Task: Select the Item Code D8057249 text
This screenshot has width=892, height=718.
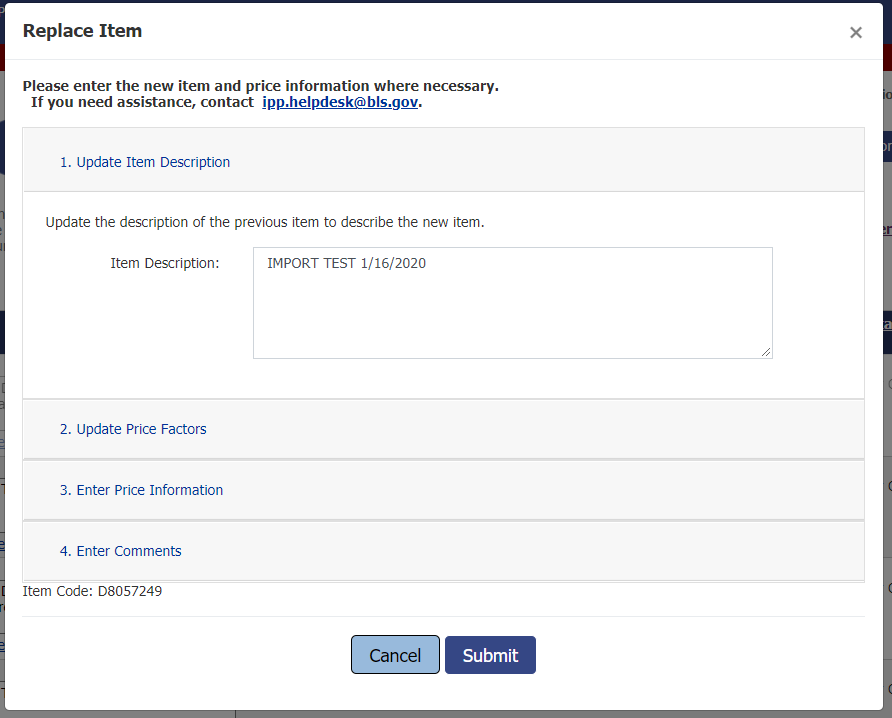Action: click(92, 591)
